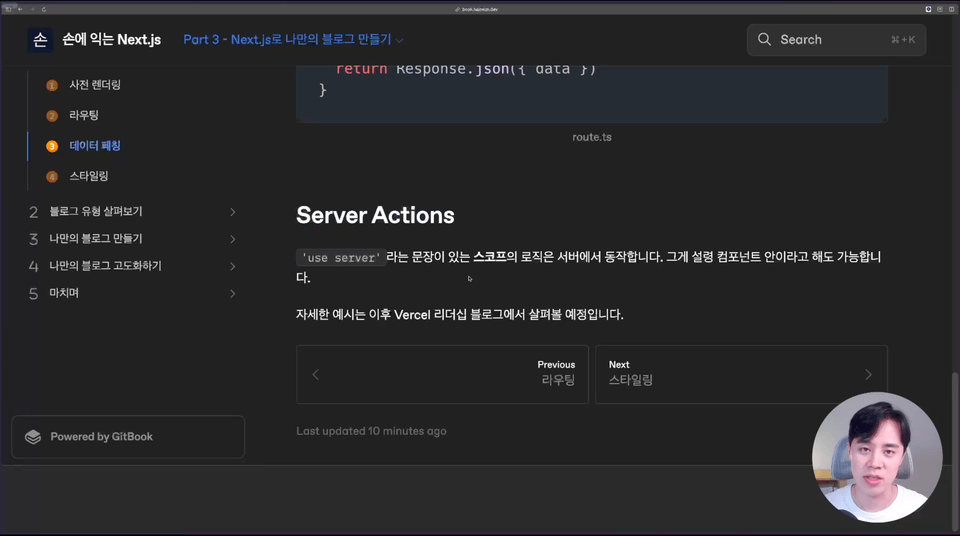
Task: Expand 마치며 chevron
Action: (x=233, y=293)
